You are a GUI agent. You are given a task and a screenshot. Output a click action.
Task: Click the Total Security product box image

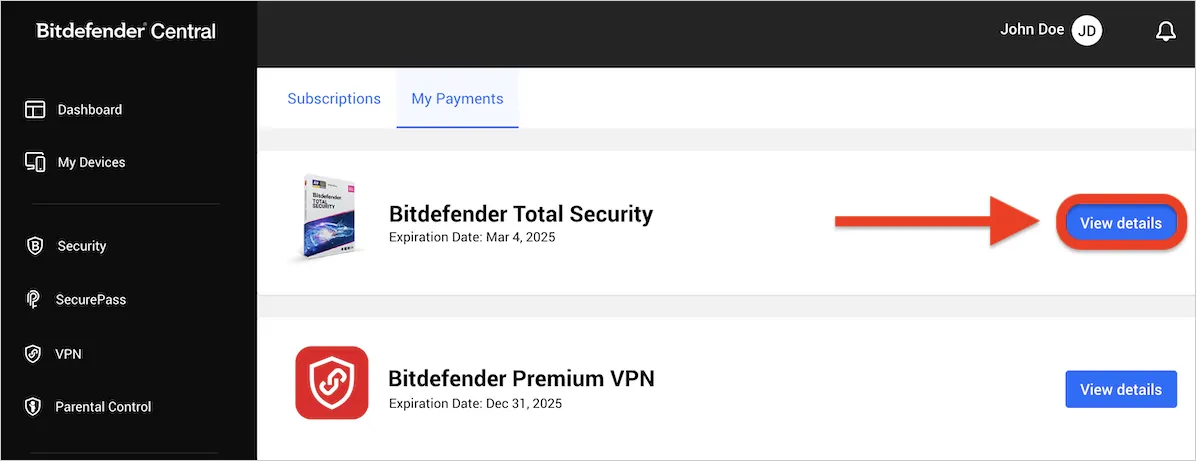[x=327, y=219]
